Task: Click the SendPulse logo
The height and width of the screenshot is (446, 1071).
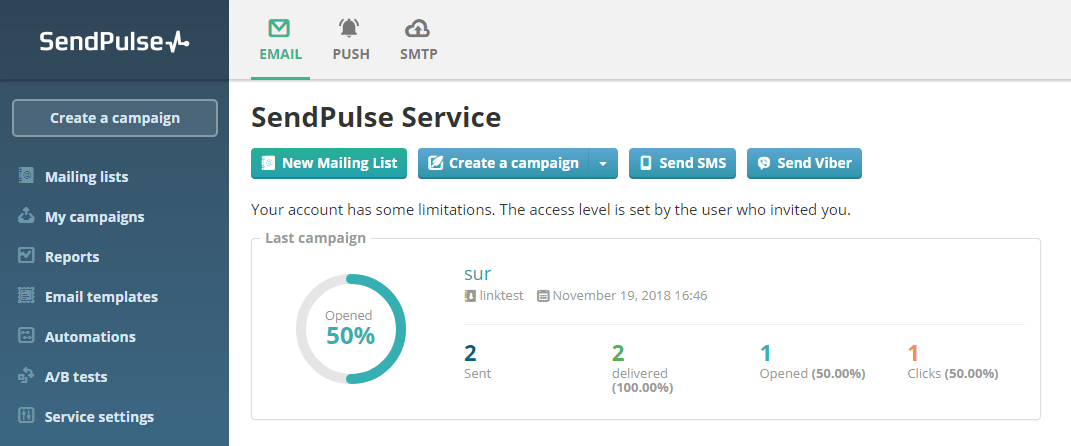Action: point(115,42)
